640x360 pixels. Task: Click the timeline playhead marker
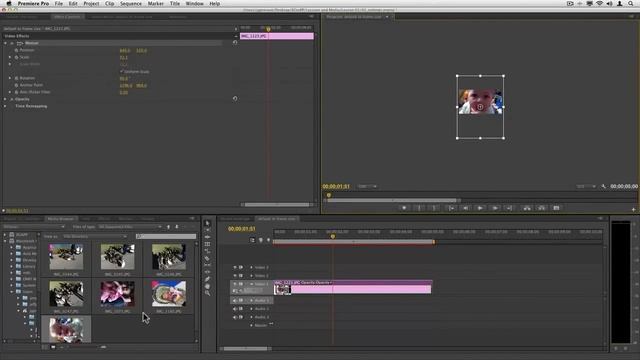tap(333, 236)
